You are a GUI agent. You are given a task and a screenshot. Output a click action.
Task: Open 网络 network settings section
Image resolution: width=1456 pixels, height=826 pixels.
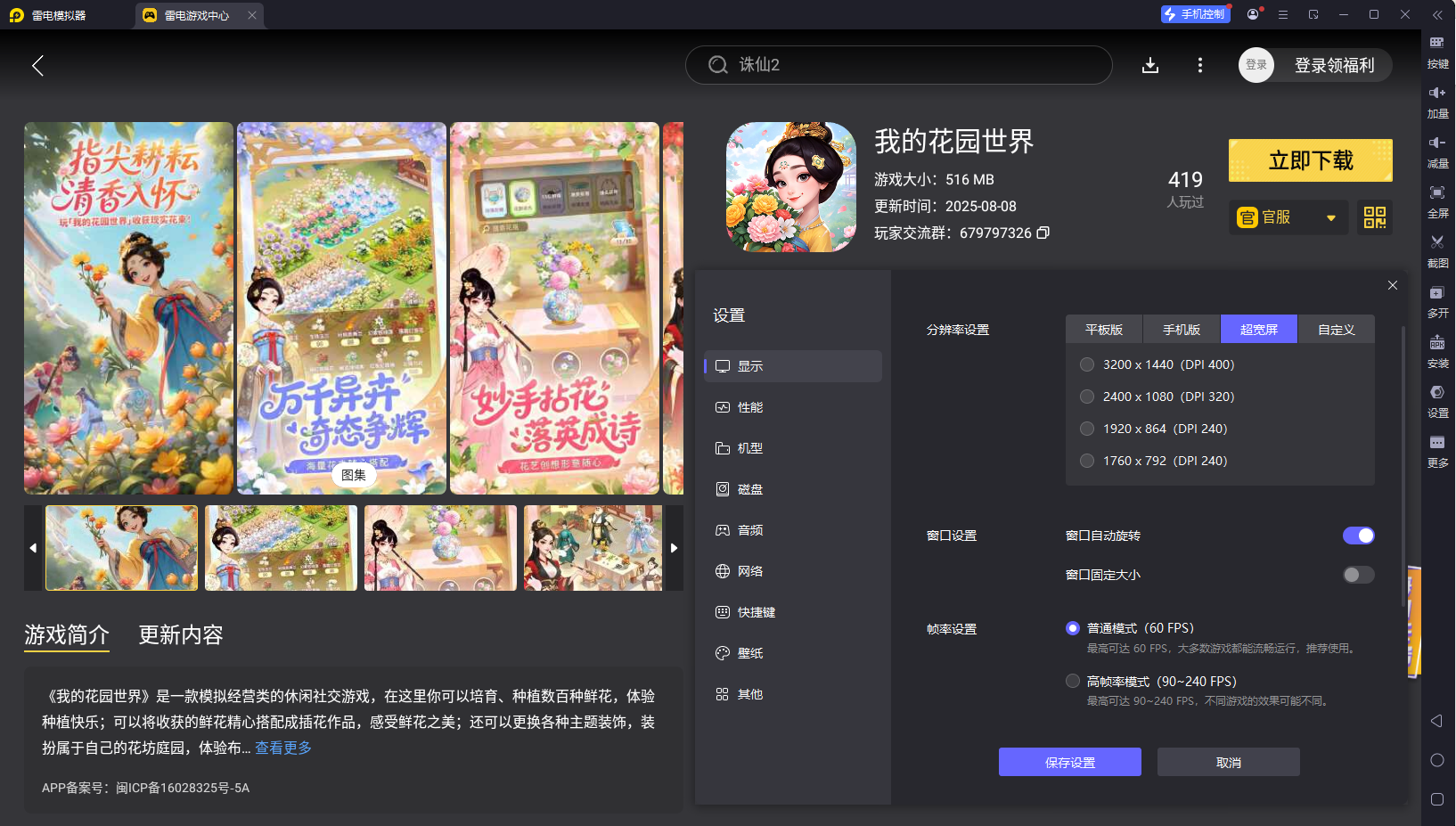(x=793, y=571)
